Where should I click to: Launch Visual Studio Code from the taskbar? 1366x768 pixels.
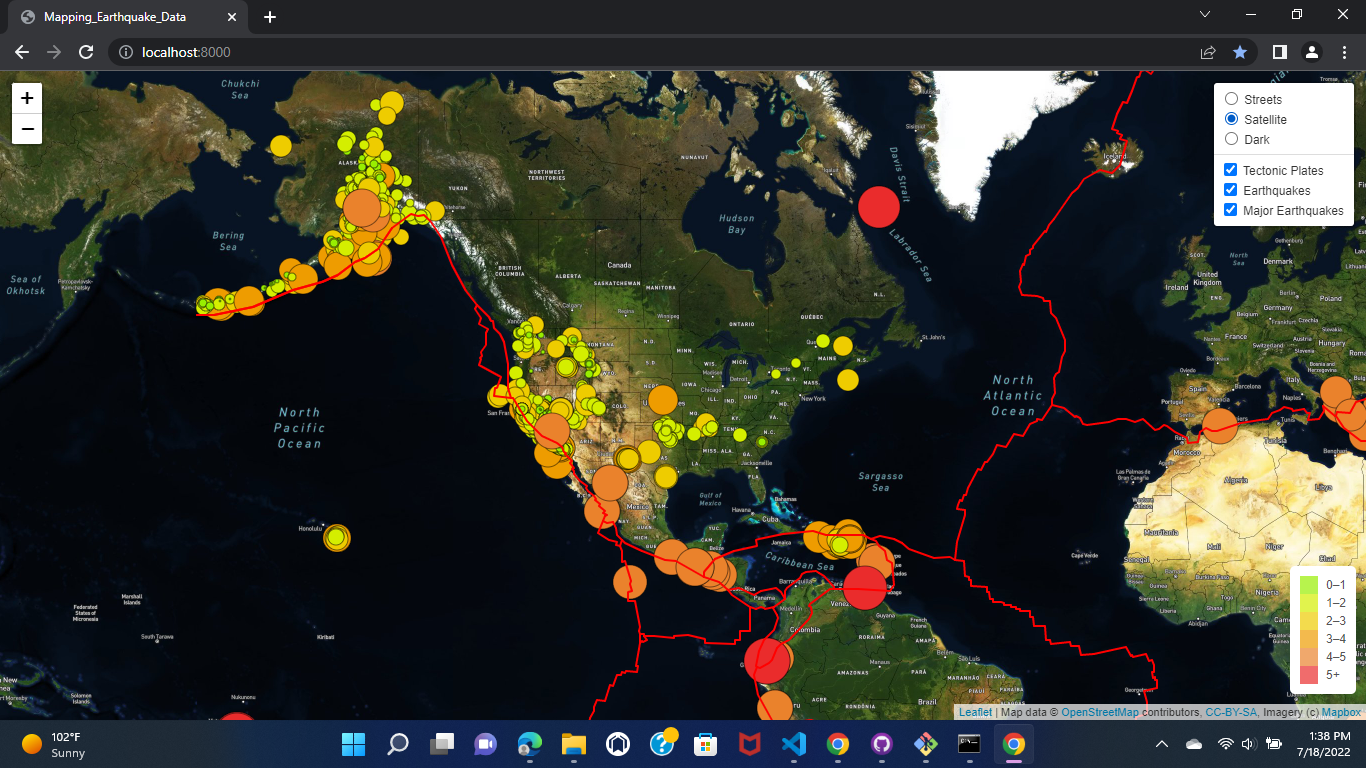(x=793, y=744)
